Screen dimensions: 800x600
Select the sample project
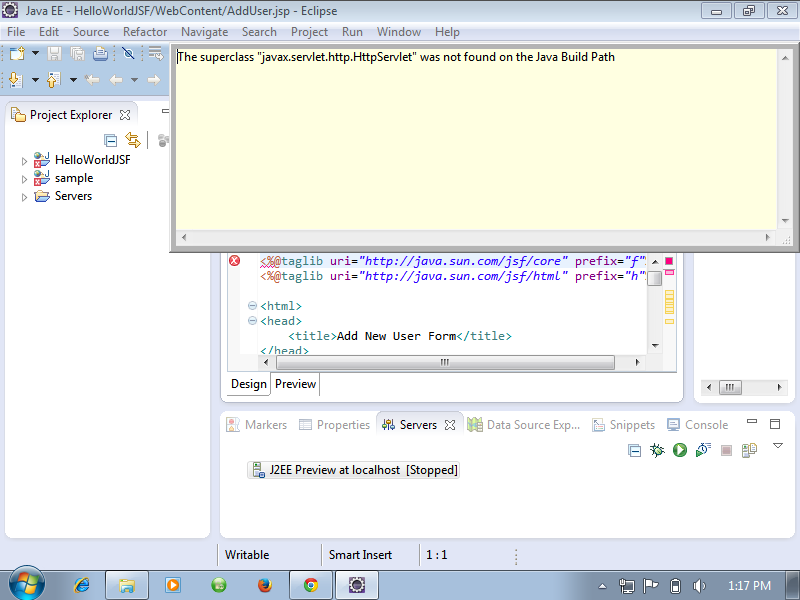click(x=74, y=178)
